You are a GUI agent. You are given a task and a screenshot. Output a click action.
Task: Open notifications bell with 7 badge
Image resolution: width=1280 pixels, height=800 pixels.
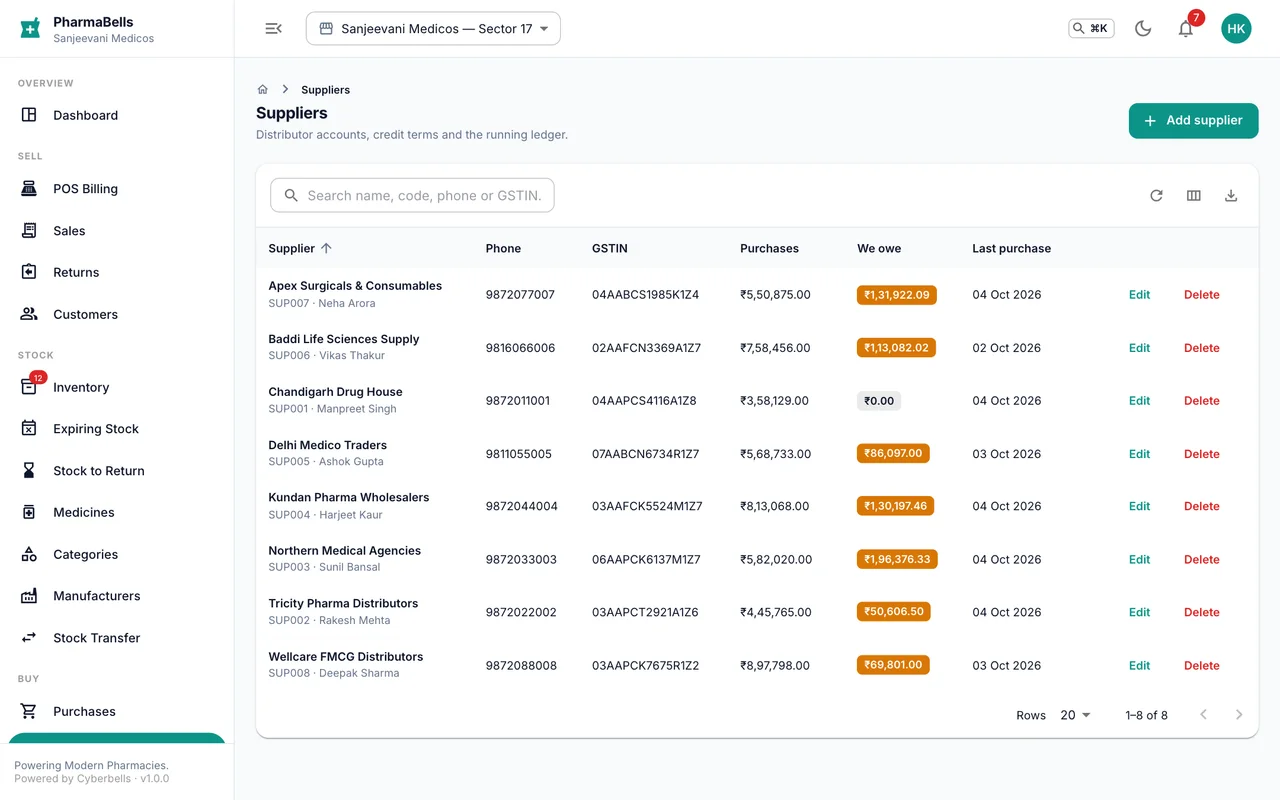tap(1186, 28)
